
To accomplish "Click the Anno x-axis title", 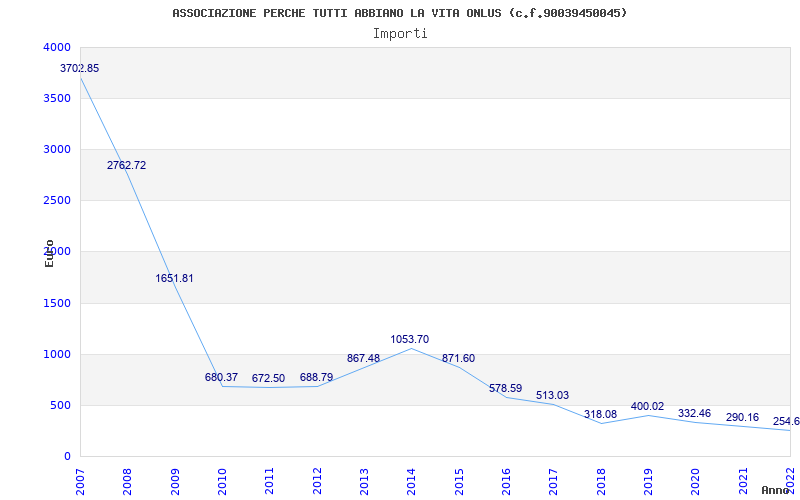I will [776, 490].
